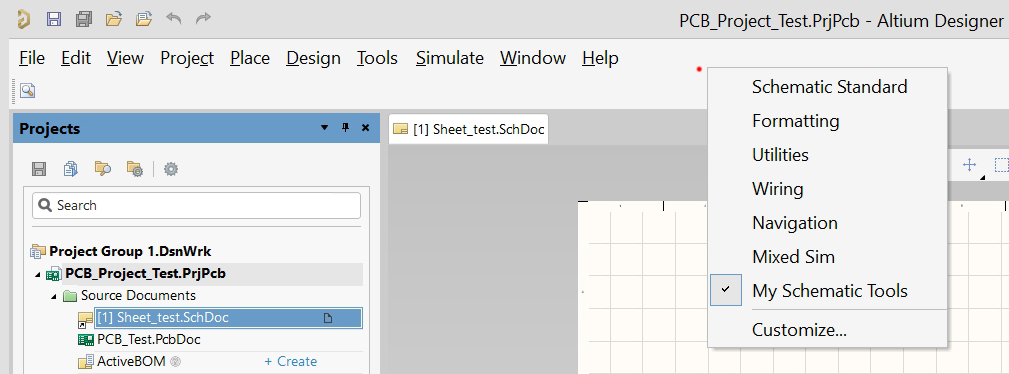
Task: Open the Window menu
Action: [x=533, y=58]
